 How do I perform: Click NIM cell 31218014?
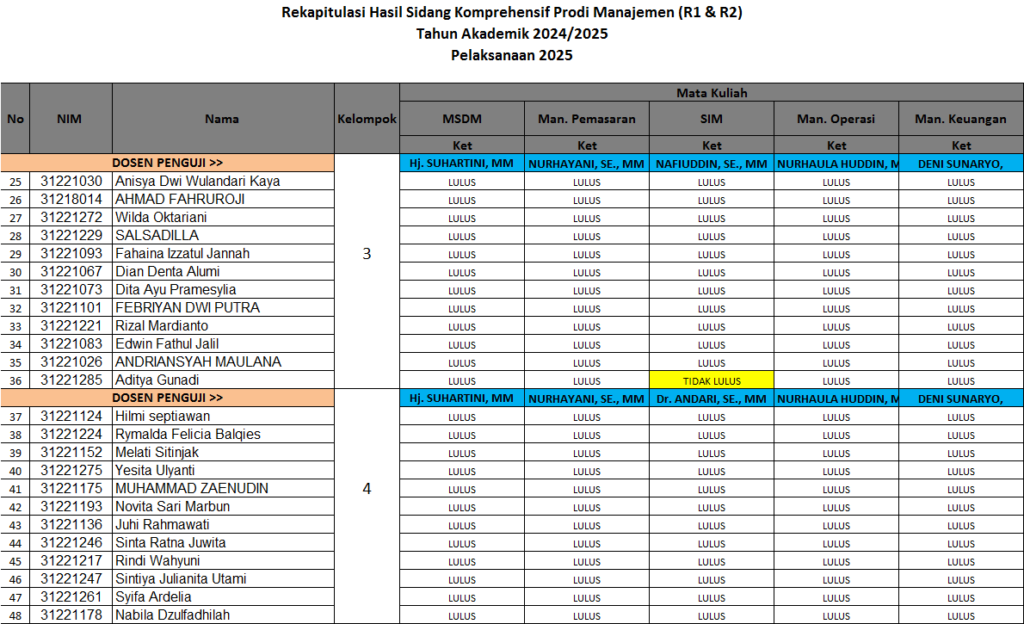click(71, 199)
